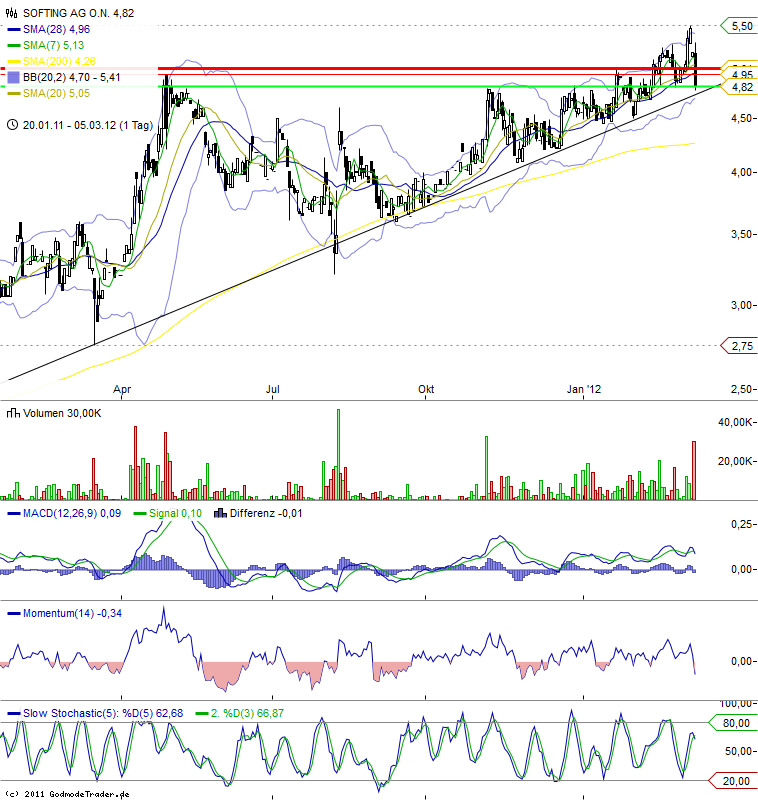This screenshot has height=800, width=758.
Task: Click the candlestick icon beside SOFTING AG
Action: coord(12,13)
